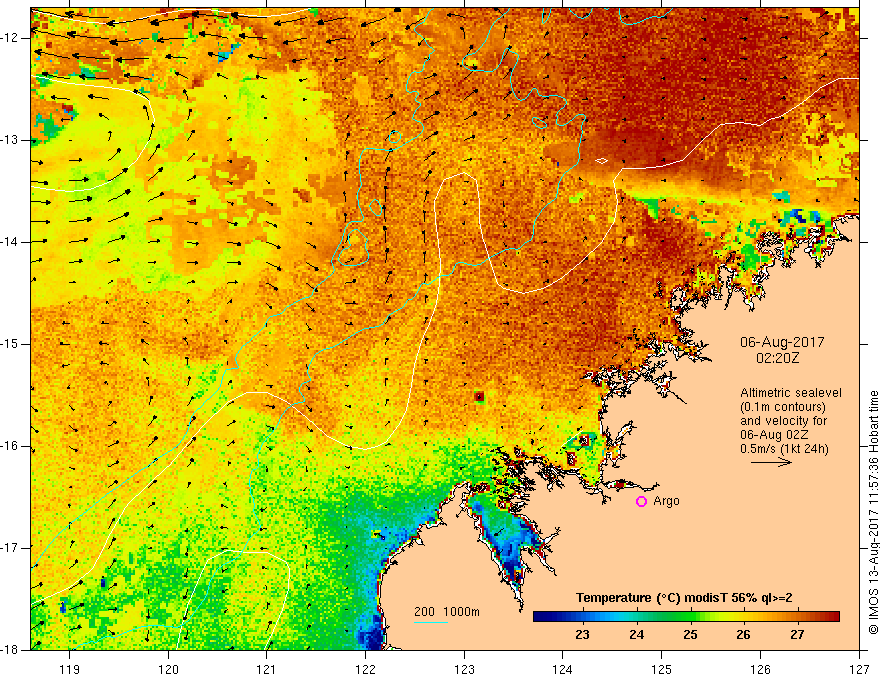The width and height of the screenshot is (880, 680).
Task: Click longitude axis label 123
Action: (464, 669)
